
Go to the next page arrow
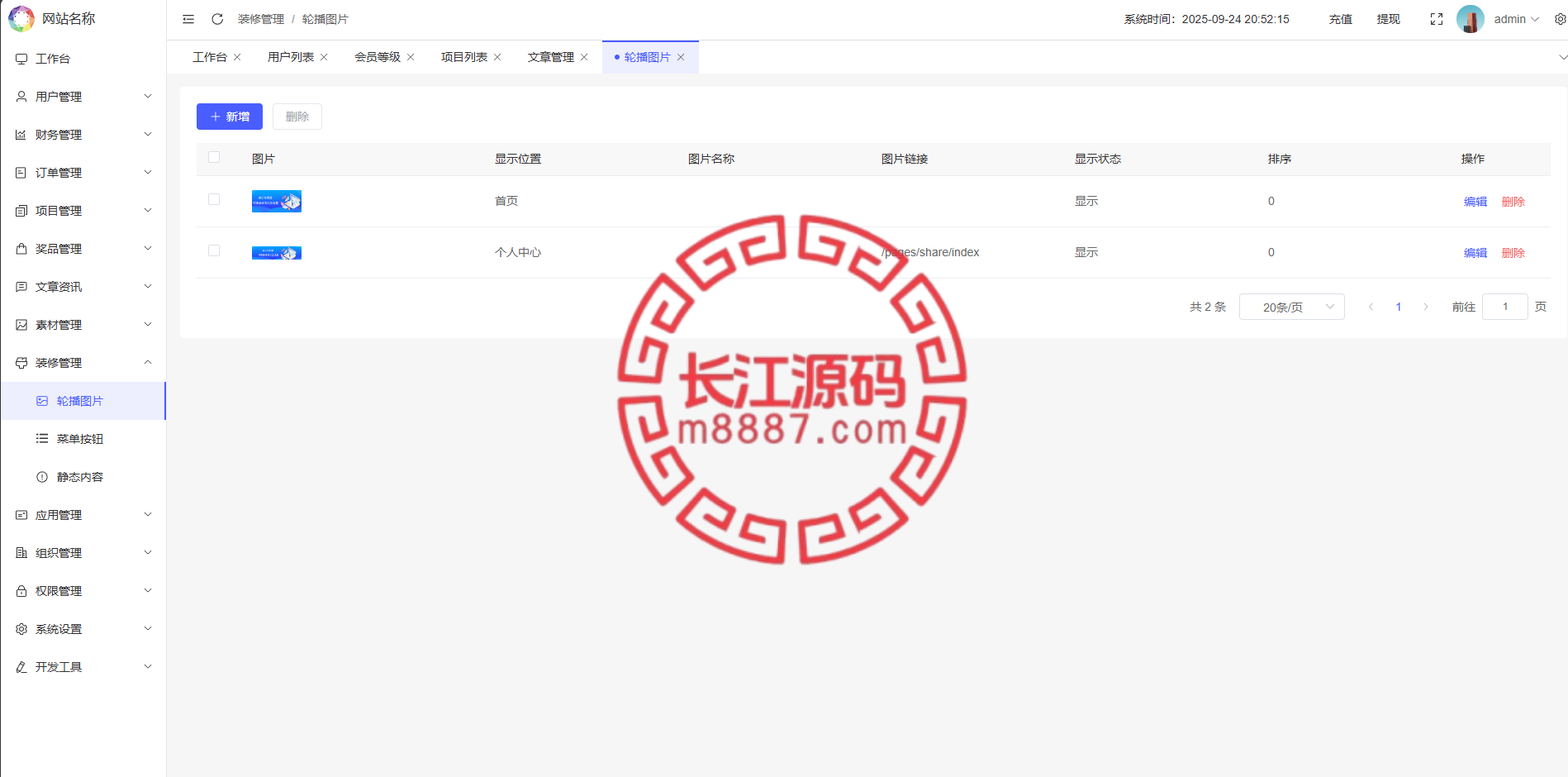(x=1426, y=307)
